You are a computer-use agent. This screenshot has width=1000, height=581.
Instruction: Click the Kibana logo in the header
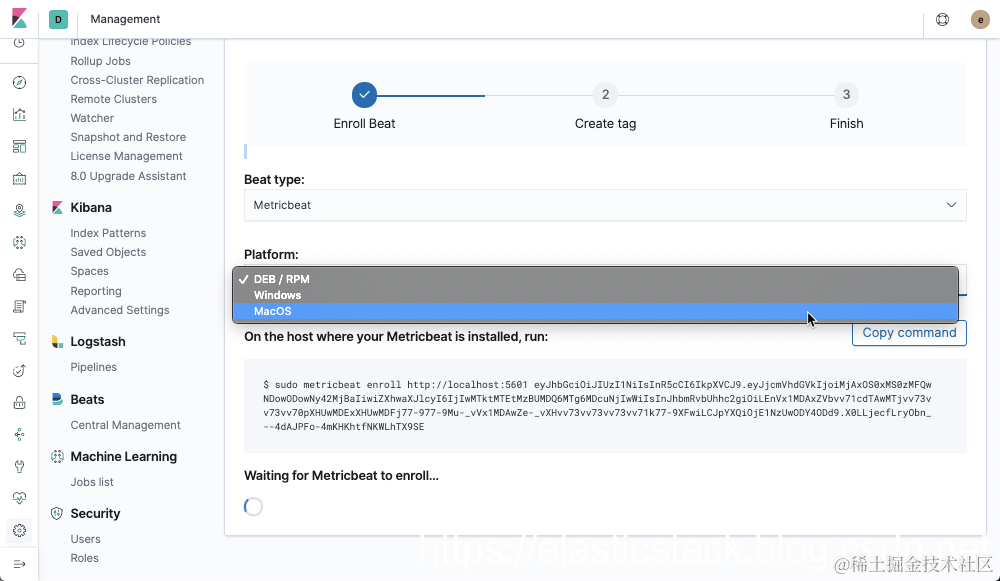(x=19, y=18)
